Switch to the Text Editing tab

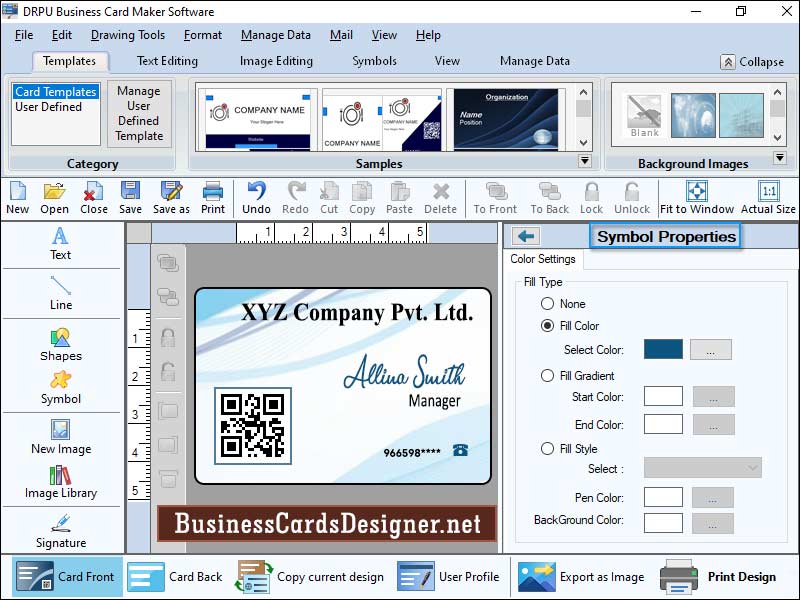tap(166, 60)
